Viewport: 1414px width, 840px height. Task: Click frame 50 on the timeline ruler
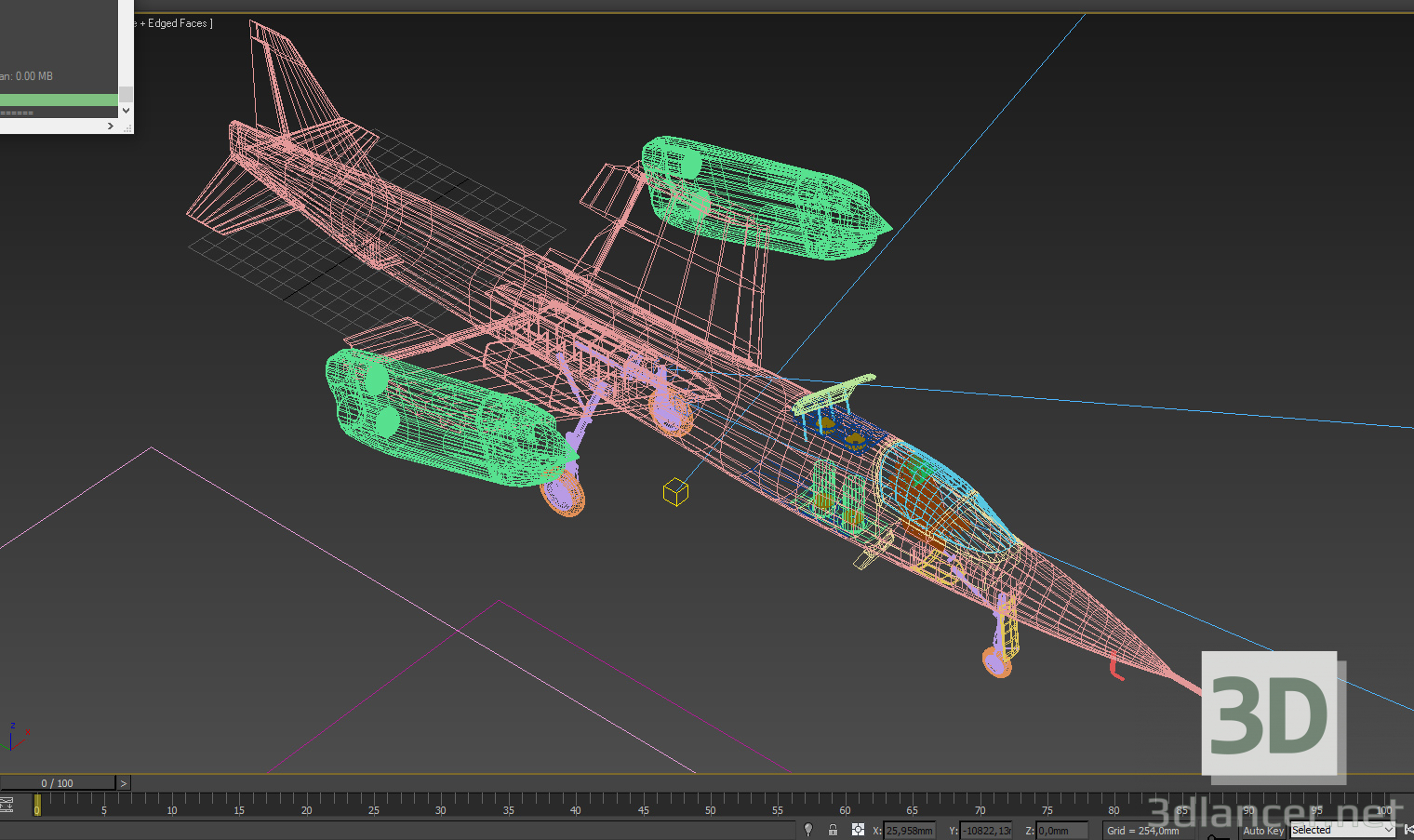pos(710,810)
